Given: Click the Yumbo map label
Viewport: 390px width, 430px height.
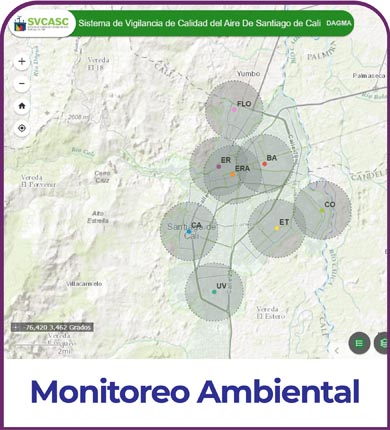Looking at the screenshot, I should click(x=248, y=74).
